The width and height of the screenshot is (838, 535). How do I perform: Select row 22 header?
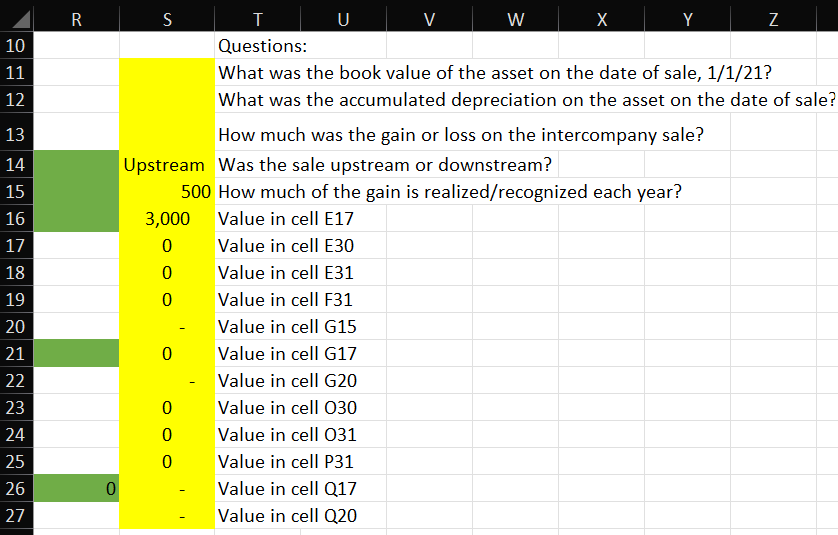[x=16, y=381]
